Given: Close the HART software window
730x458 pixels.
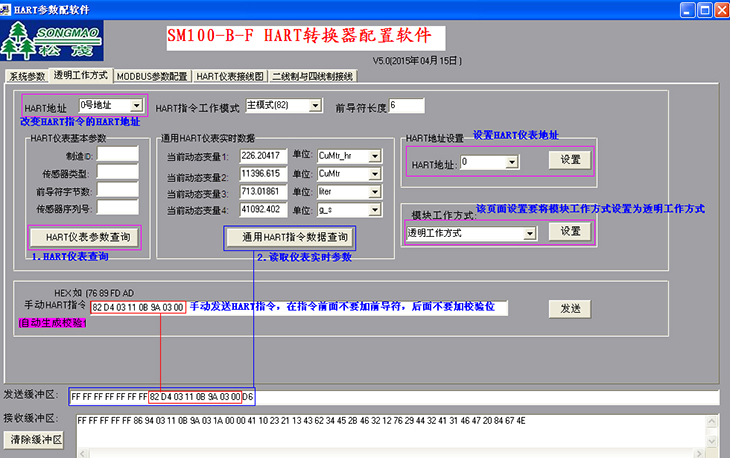Looking at the screenshot, I should [722, 10].
